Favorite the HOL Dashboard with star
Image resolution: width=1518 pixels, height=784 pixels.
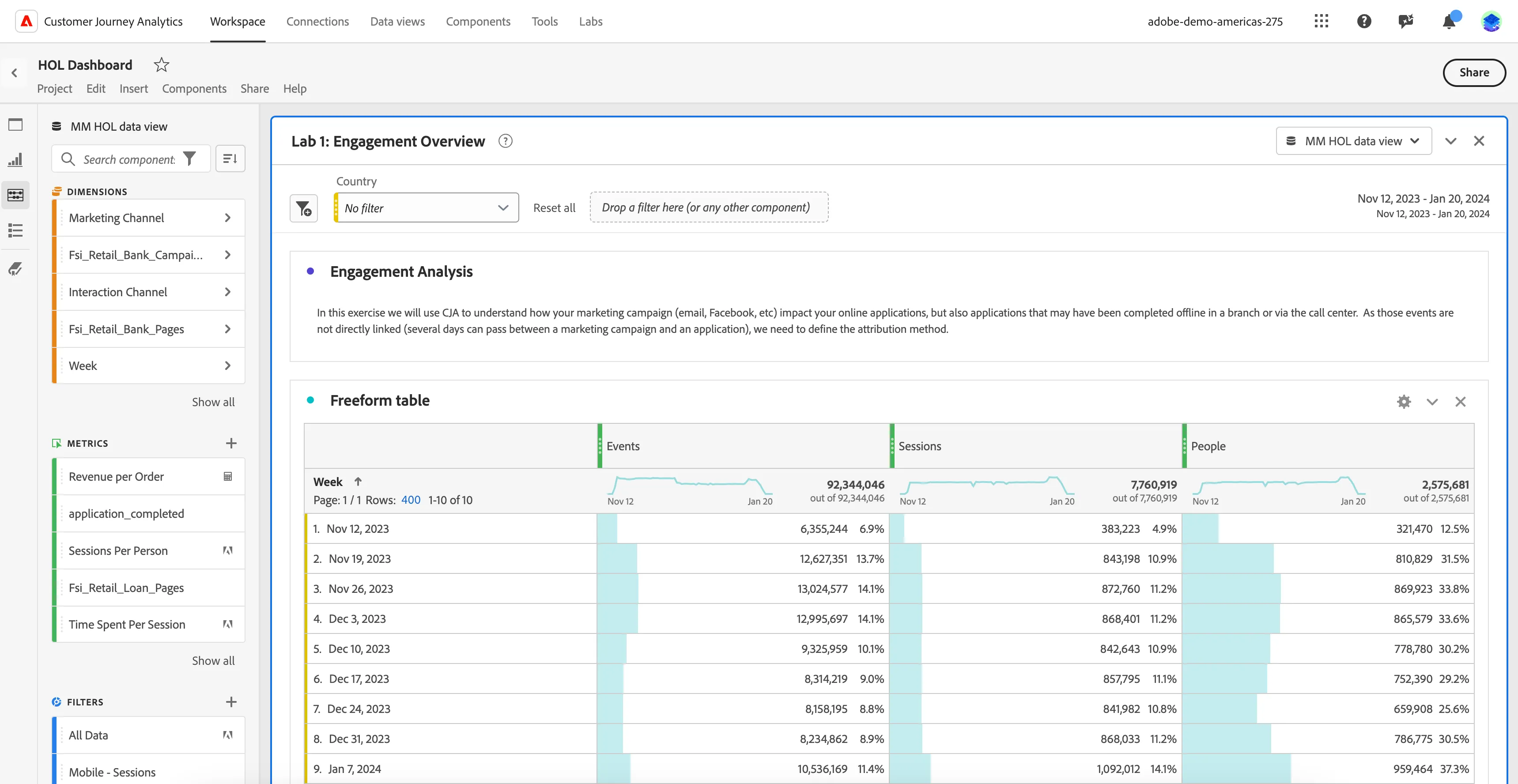coord(161,65)
